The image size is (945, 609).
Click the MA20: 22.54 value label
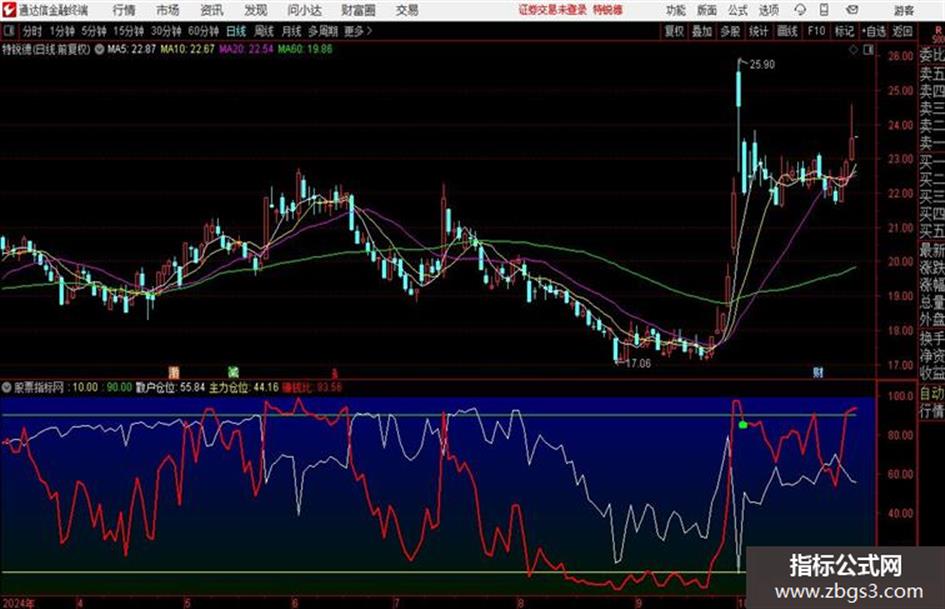point(246,49)
